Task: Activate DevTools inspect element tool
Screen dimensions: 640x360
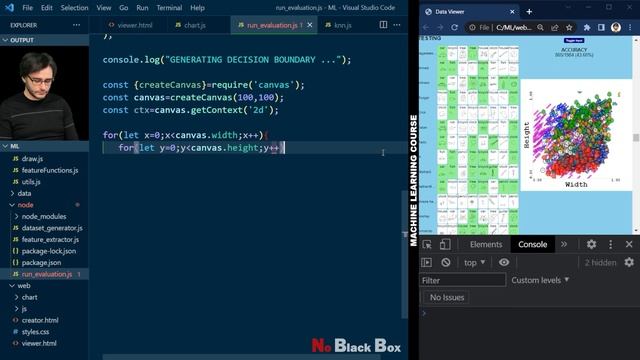Action: point(427,244)
